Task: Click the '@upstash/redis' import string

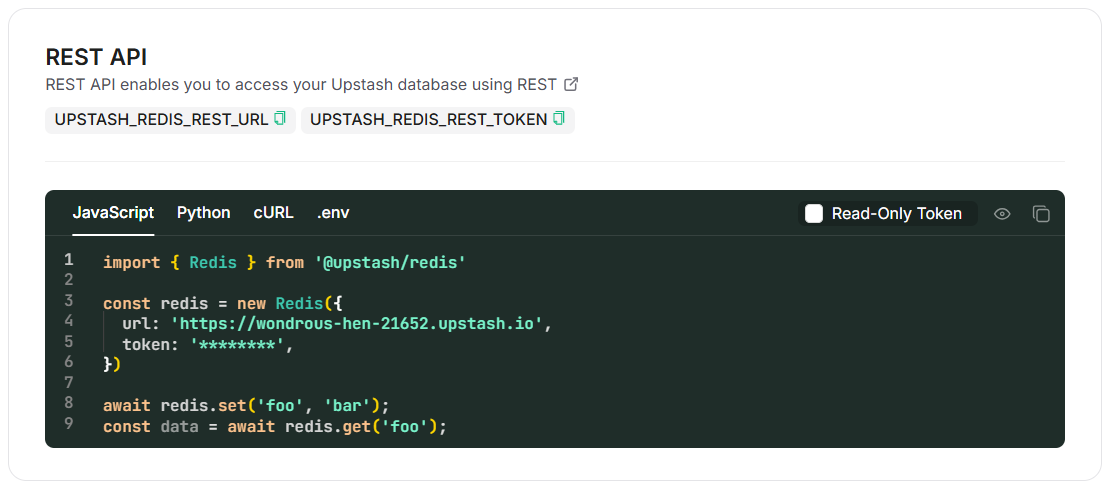Action: pyautogui.click(x=390, y=262)
